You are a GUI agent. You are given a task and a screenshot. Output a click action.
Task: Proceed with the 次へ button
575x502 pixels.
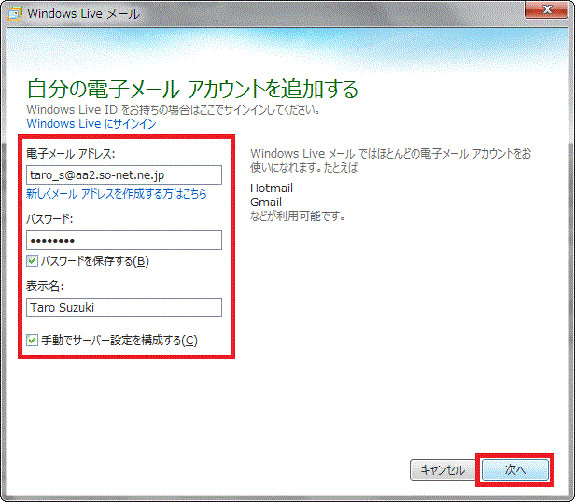[x=515, y=470]
